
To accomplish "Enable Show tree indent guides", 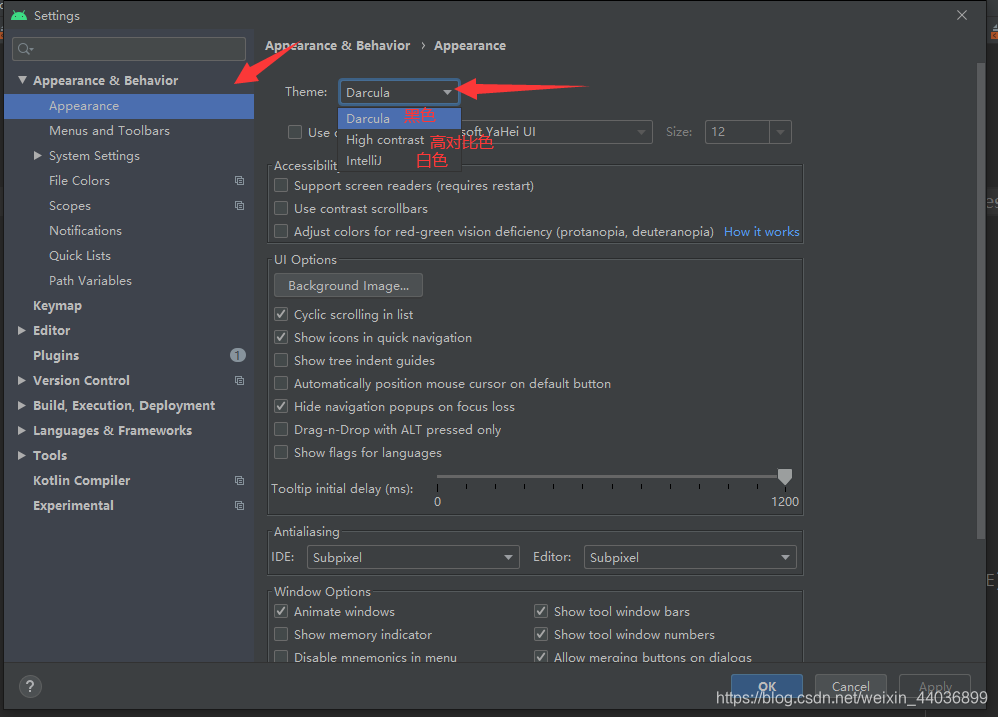I will pyautogui.click(x=281, y=360).
